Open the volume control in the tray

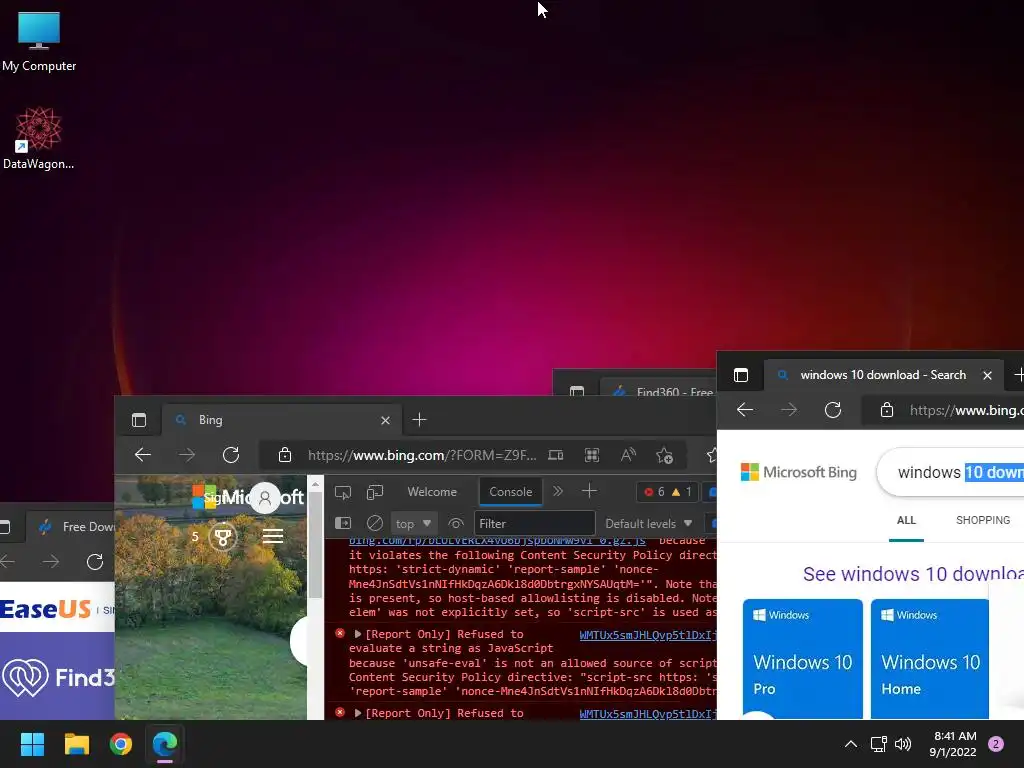tap(903, 744)
